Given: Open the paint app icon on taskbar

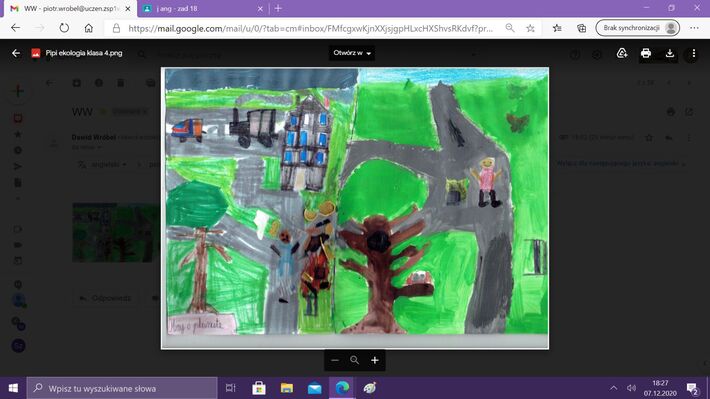Looking at the screenshot, I should click(x=370, y=388).
